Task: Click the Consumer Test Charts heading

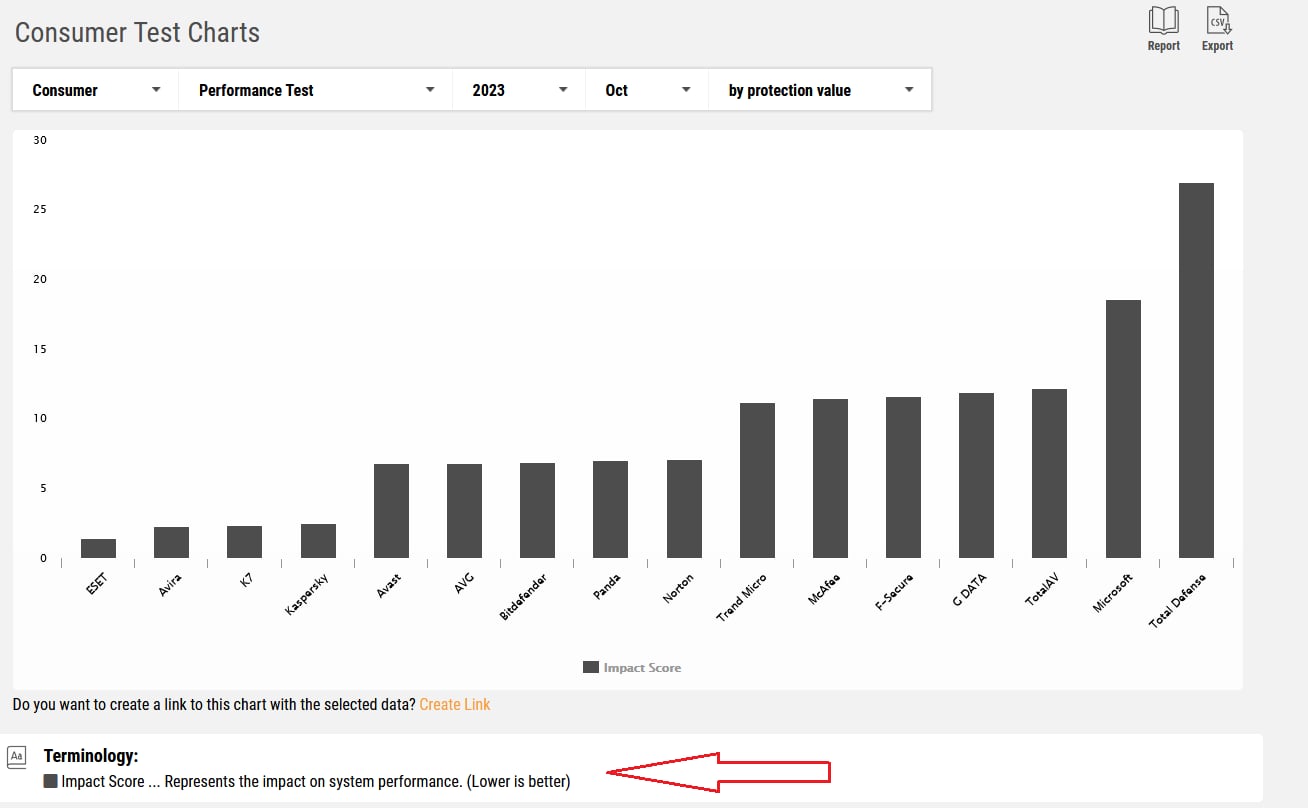Action: click(x=137, y=32)
